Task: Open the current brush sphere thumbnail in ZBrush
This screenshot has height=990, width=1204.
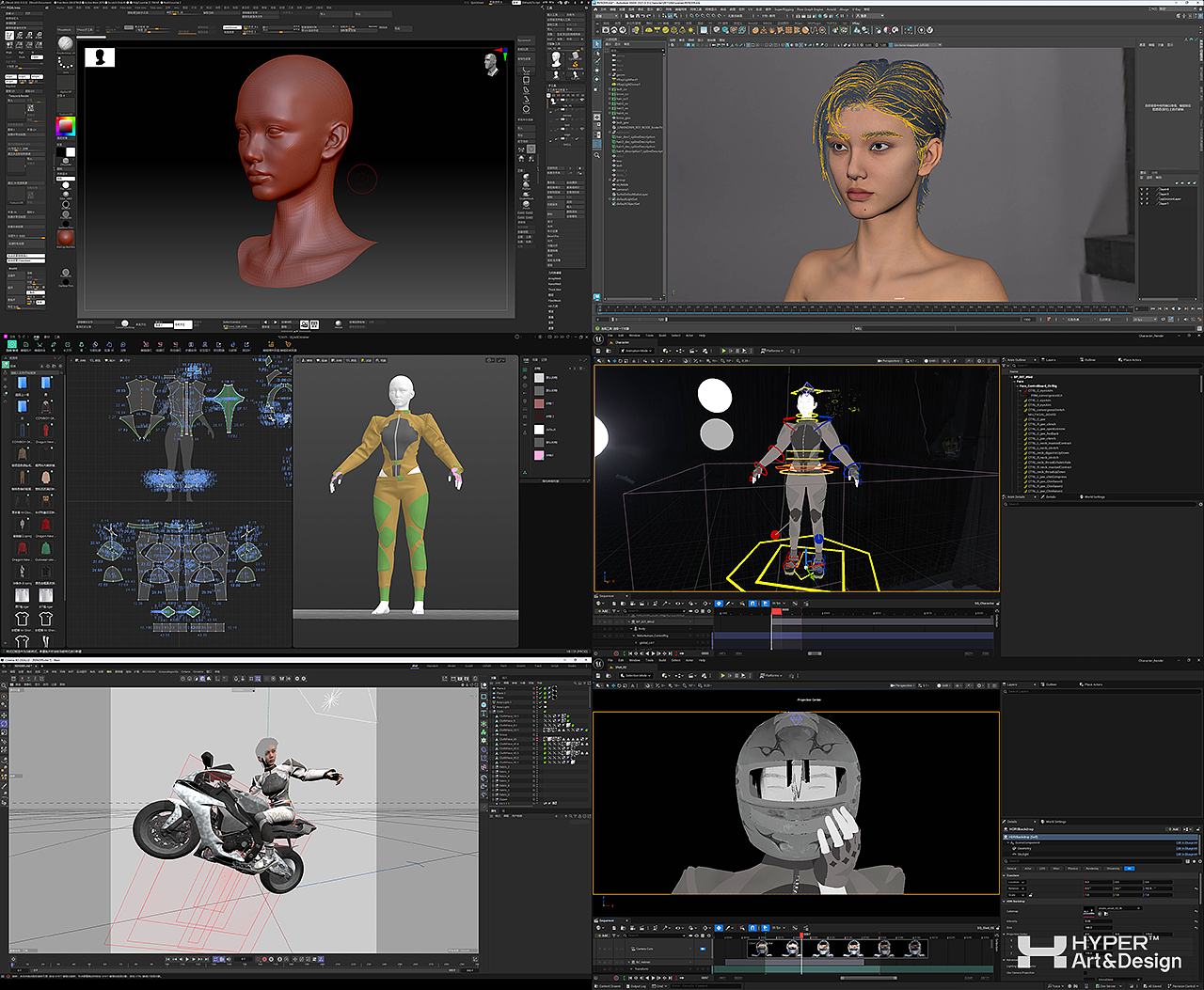Action: pyautogui.click(x=65, y=44)
